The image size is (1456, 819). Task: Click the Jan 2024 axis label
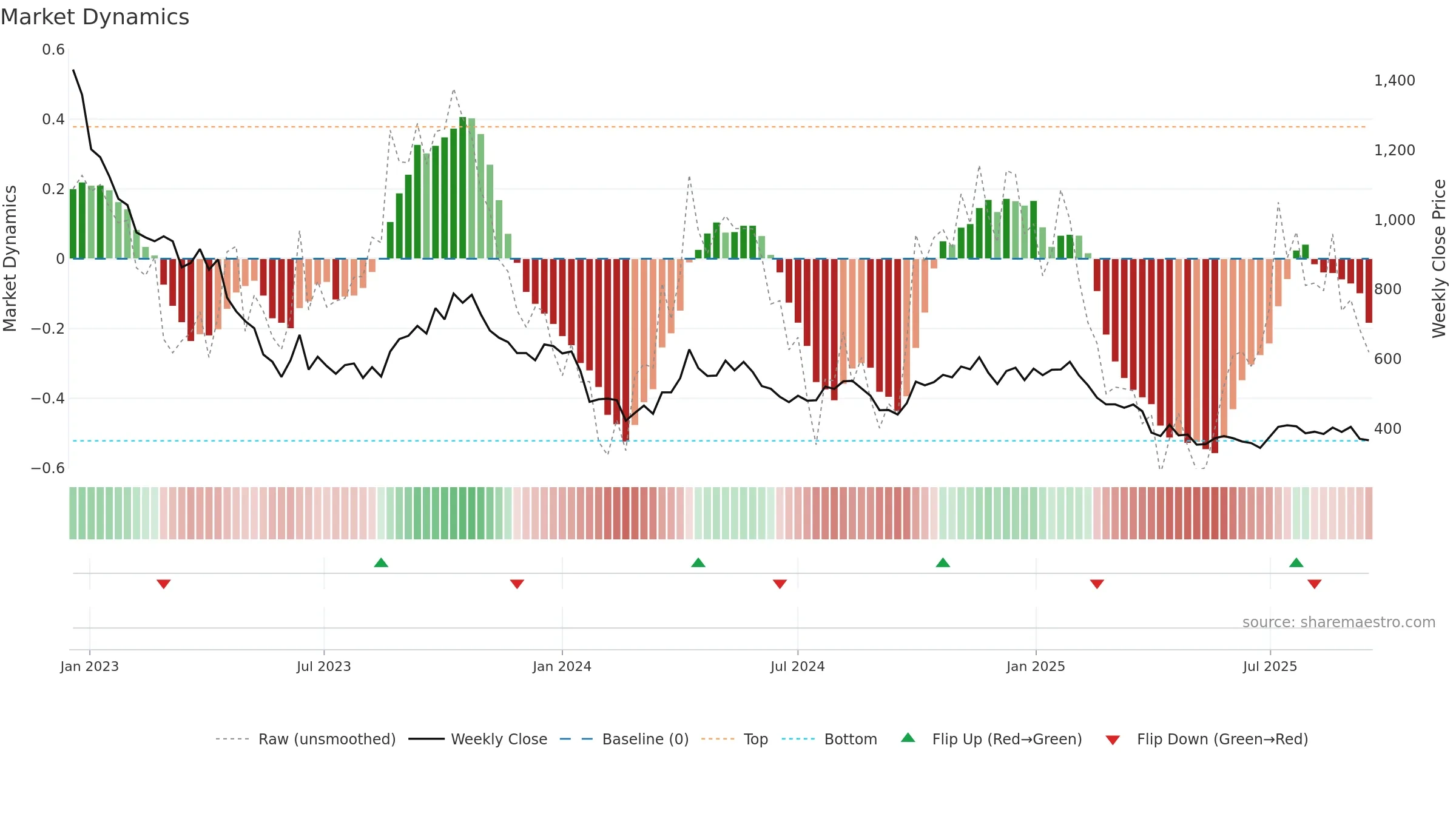(562, 666)
